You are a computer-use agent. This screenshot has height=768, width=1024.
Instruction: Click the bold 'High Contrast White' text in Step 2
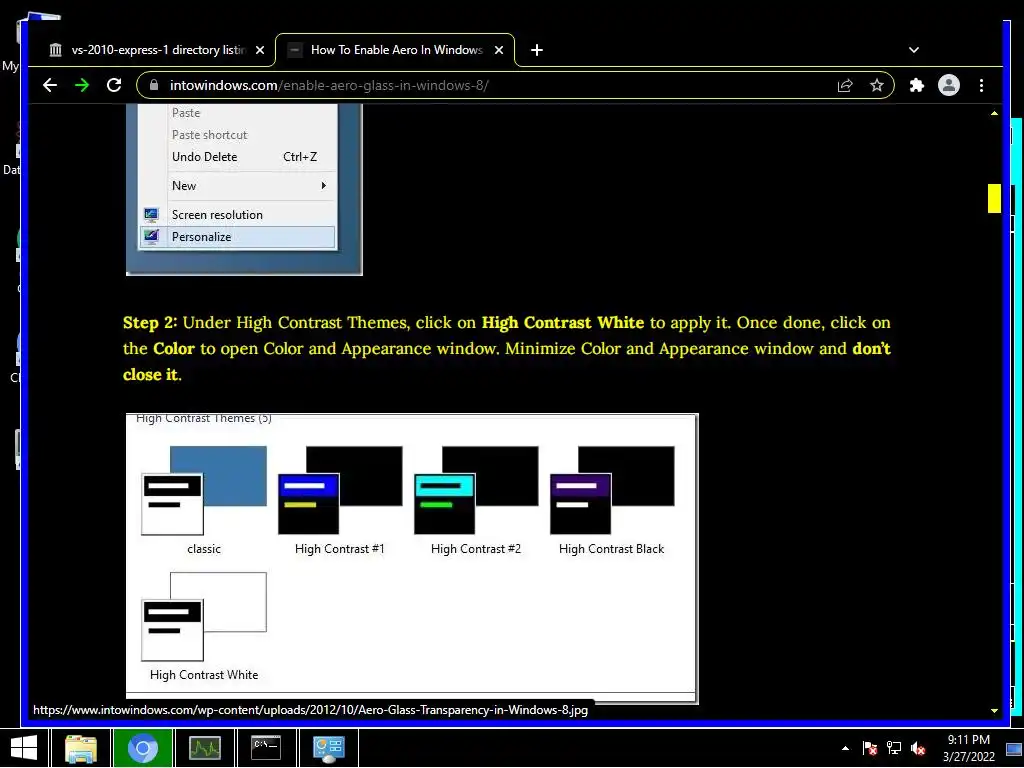(x=563, y=323)
